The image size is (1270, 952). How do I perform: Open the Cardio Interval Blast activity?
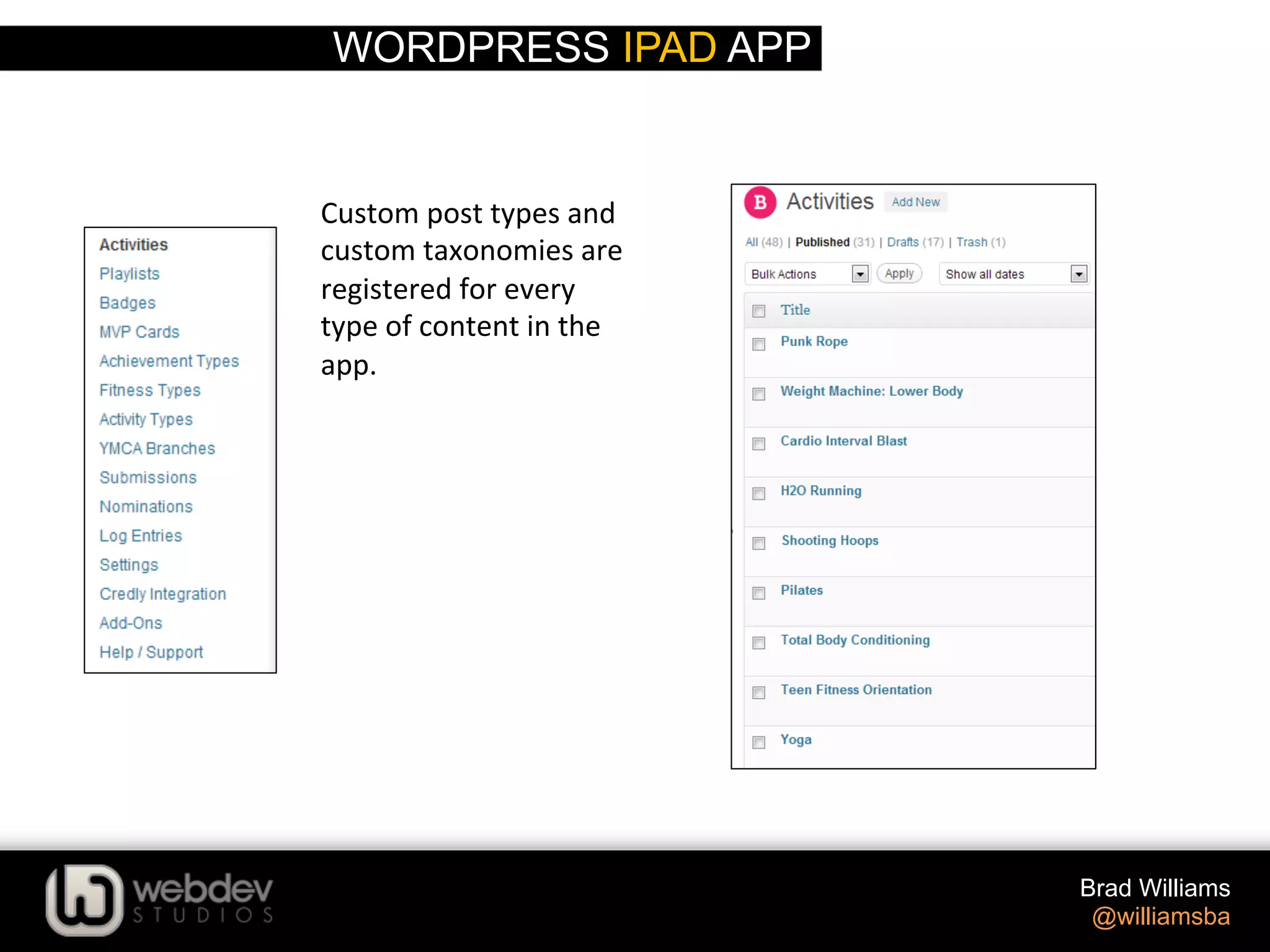coord(843,441)
